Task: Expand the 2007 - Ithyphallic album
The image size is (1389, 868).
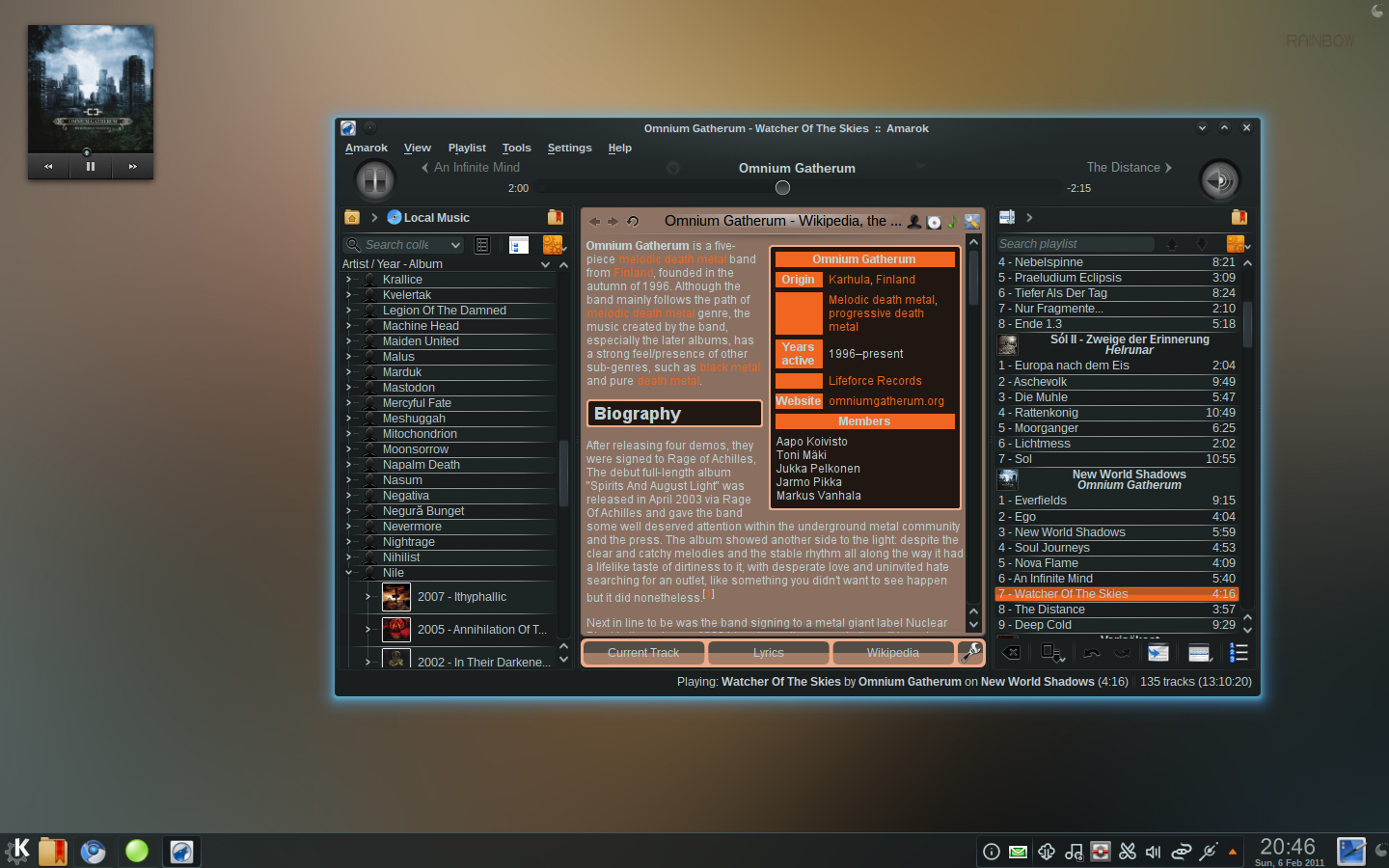Action: [x=368, y=597]
